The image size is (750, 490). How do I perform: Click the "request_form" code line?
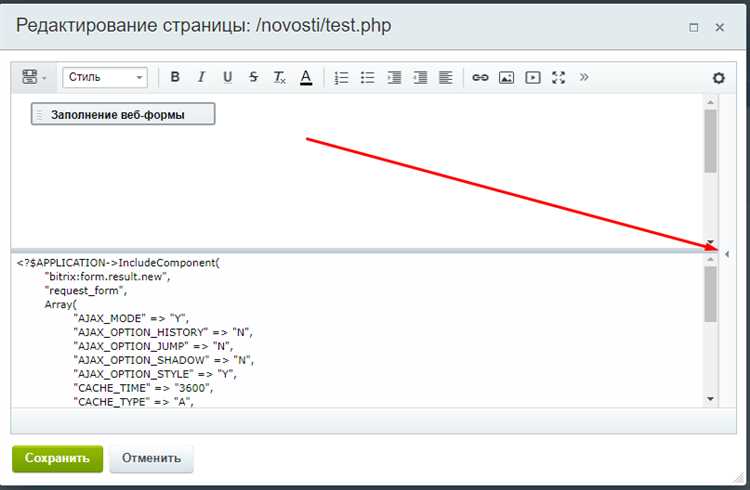pyautogui.click(x=86, y=290)
